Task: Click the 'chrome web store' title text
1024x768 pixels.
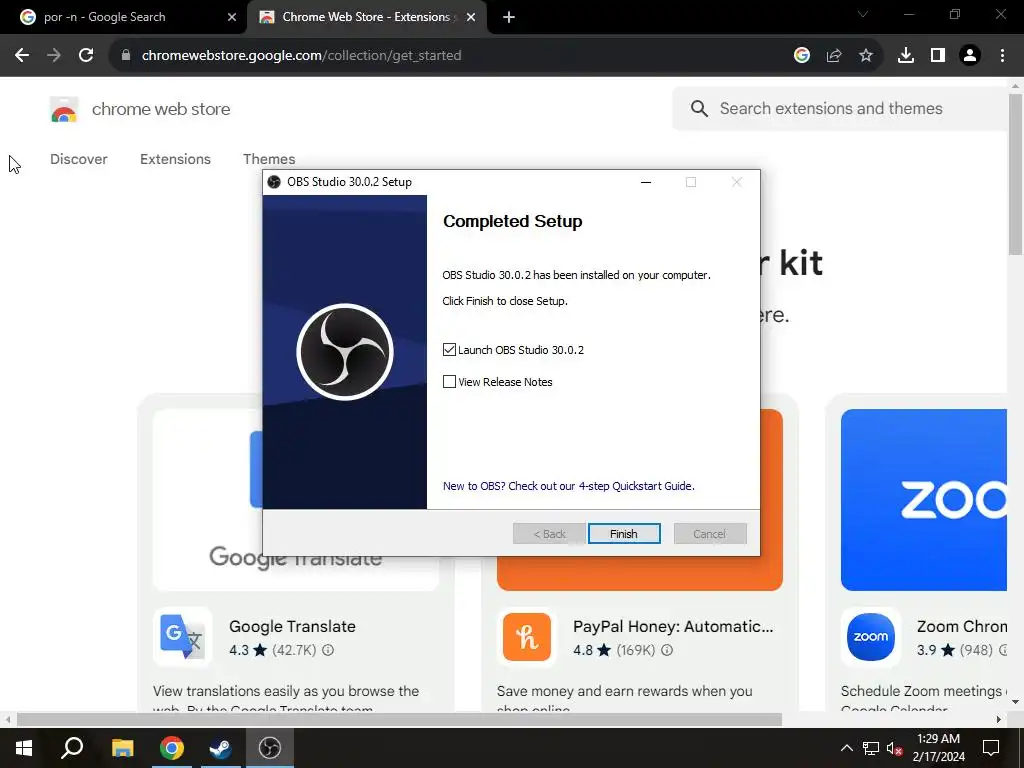Action: click(161, 109)
